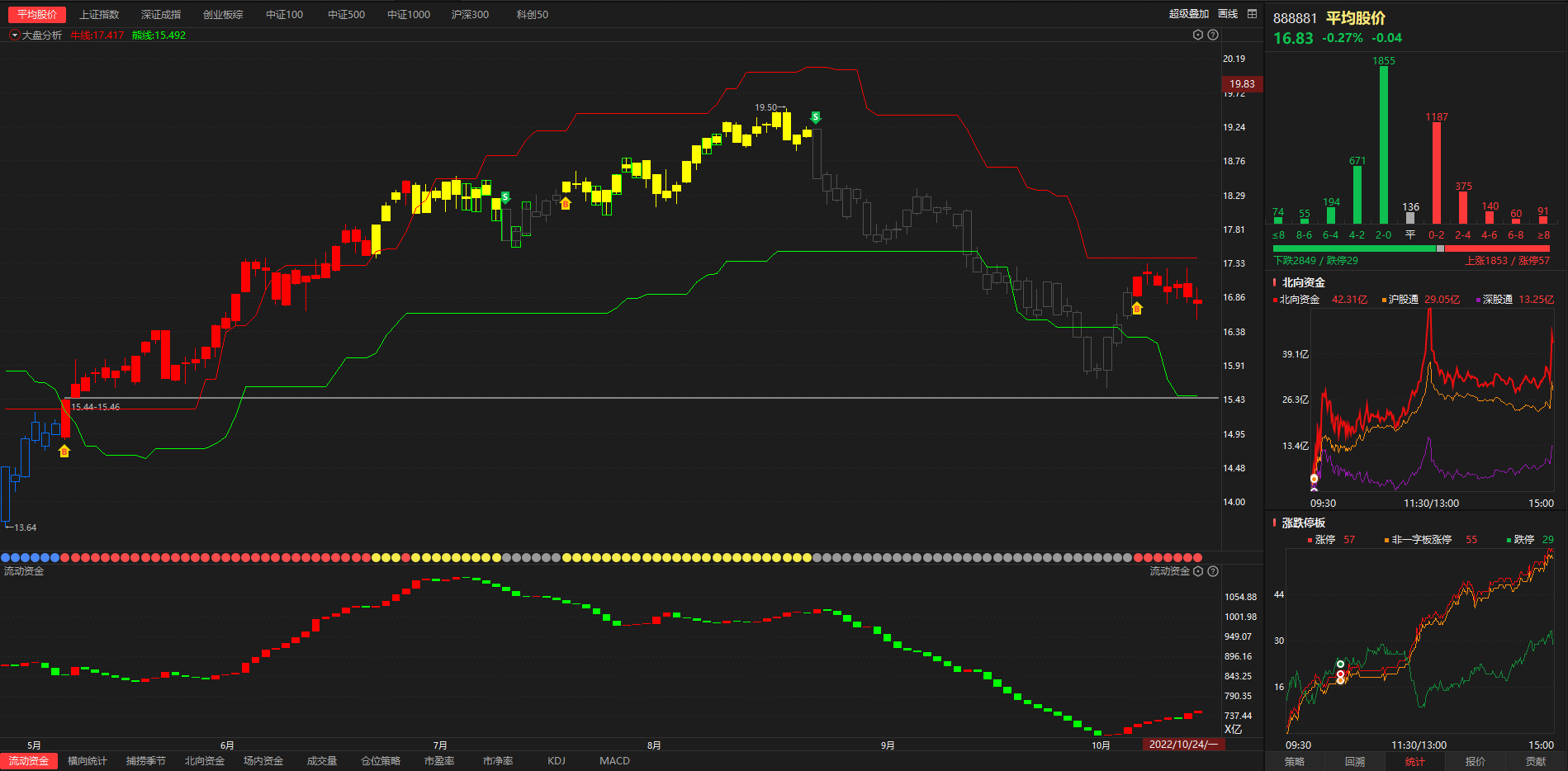Click stock code 888881
Screen dimensions: 1568x771
(1295, 18)
